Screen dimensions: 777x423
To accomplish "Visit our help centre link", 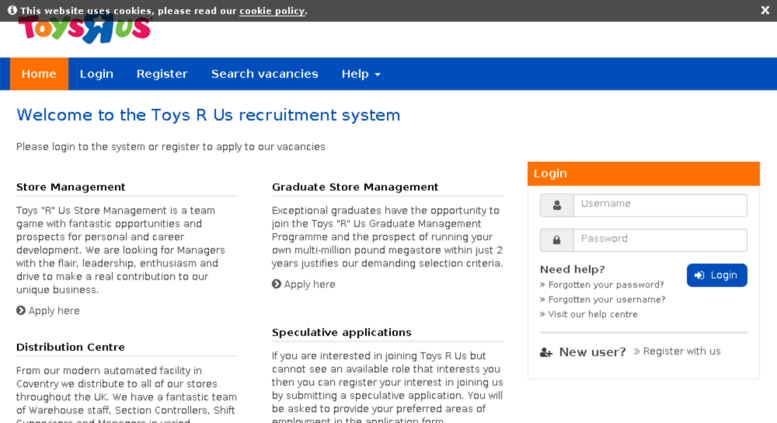I will 593,314.
